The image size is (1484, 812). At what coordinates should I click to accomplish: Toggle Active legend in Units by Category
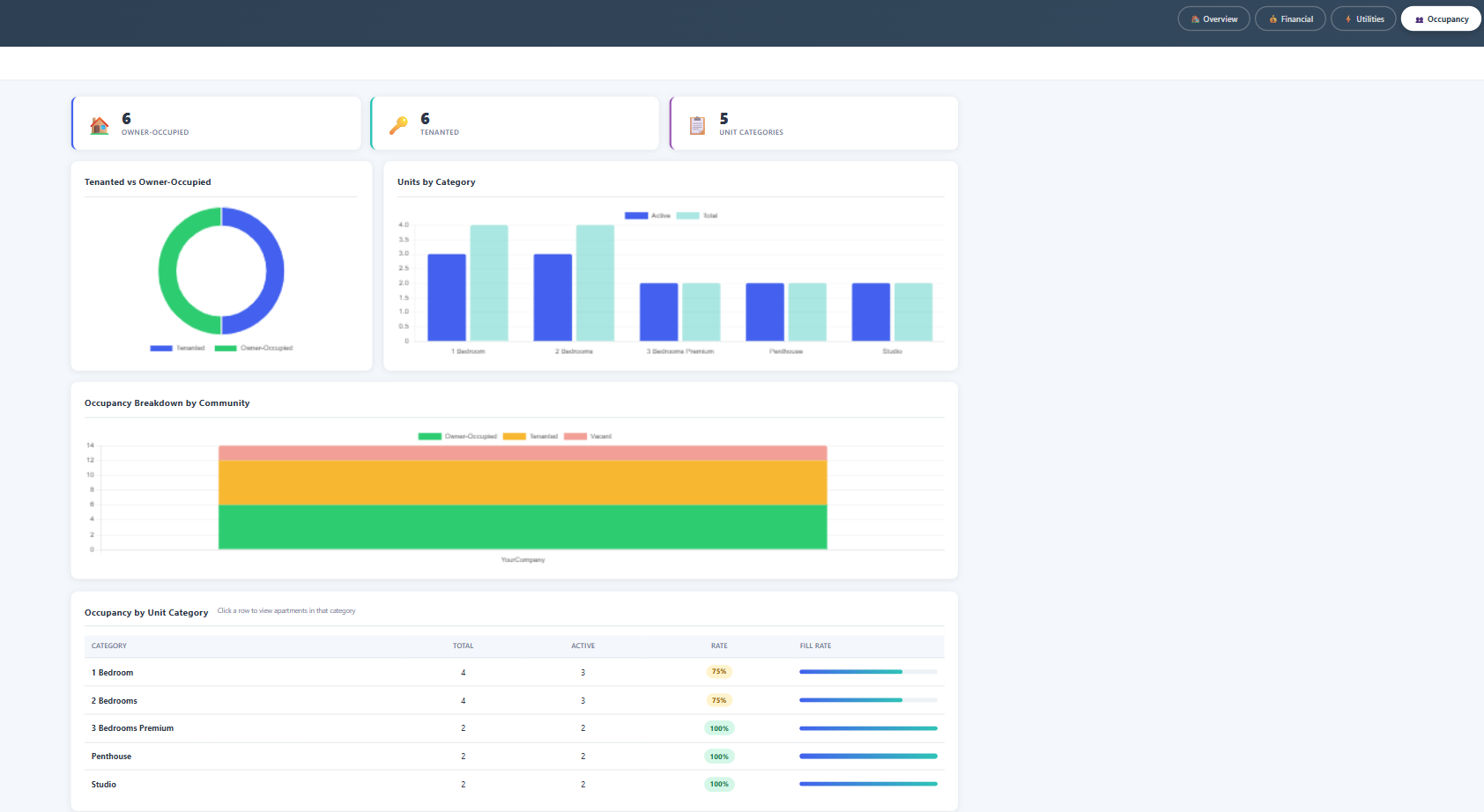coord(648,216)
